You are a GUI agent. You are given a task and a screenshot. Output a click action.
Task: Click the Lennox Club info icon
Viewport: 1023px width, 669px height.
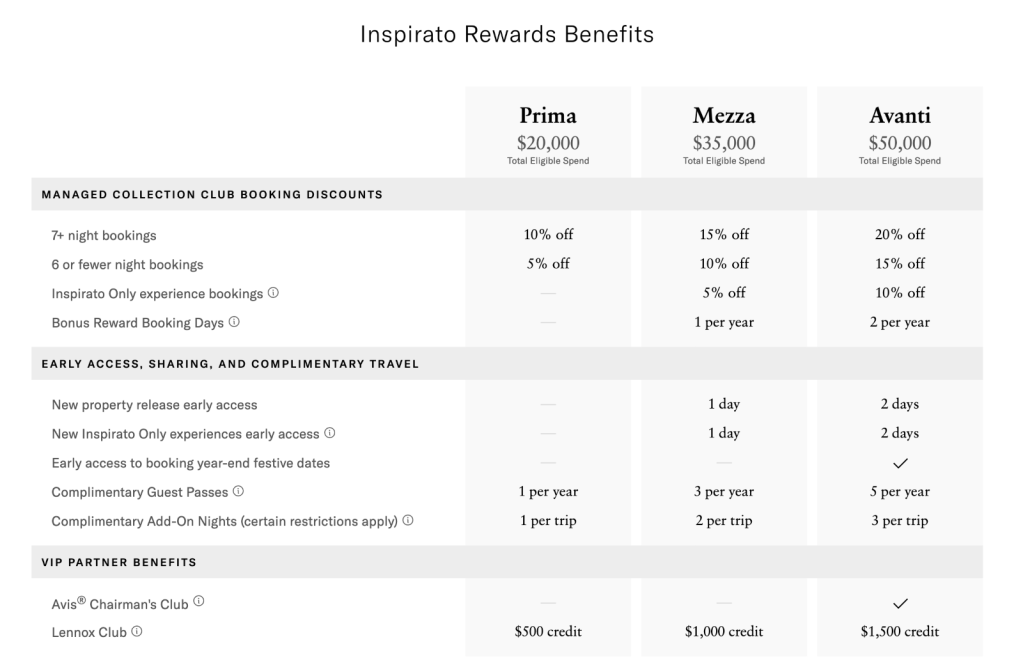click(x=136, y=631)
